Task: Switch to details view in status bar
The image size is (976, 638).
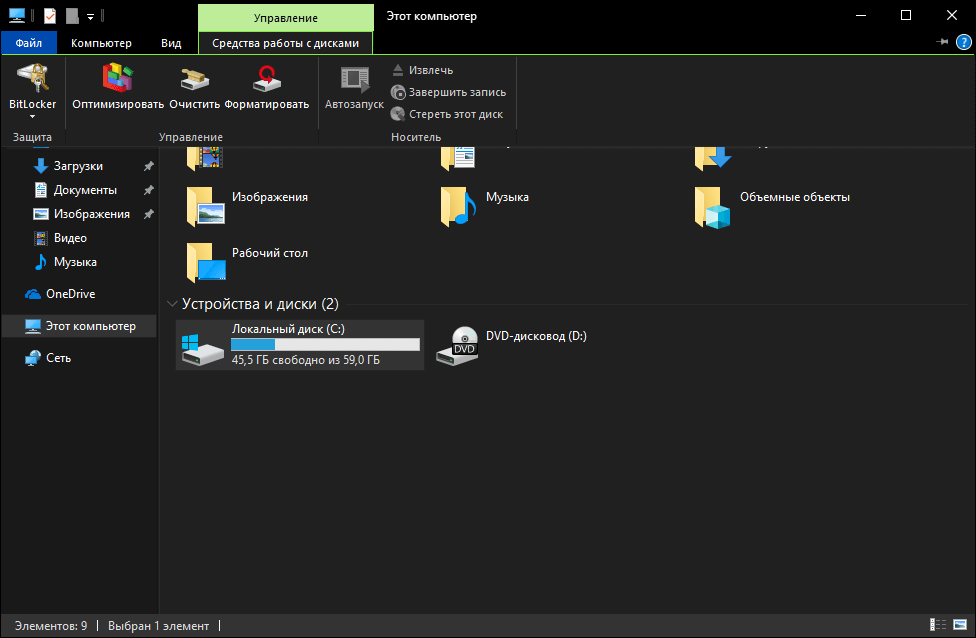Action: tap(937, 624)
